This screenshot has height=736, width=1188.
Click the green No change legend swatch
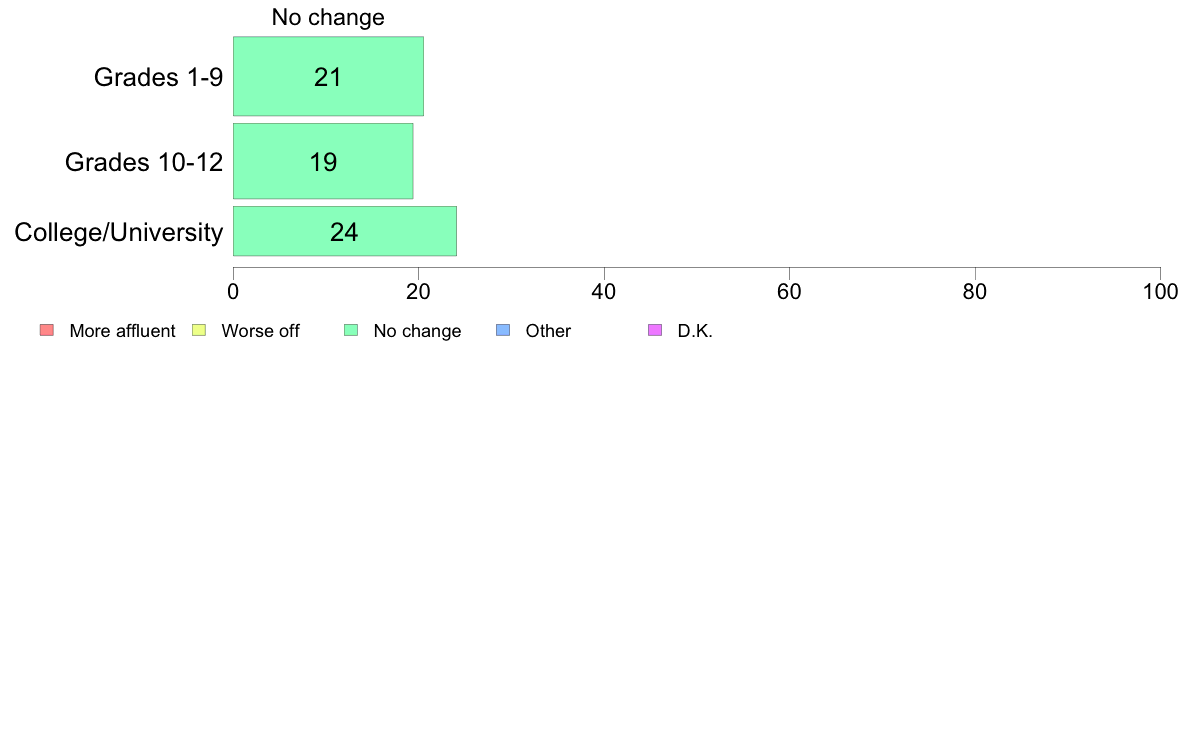(351, 330)
